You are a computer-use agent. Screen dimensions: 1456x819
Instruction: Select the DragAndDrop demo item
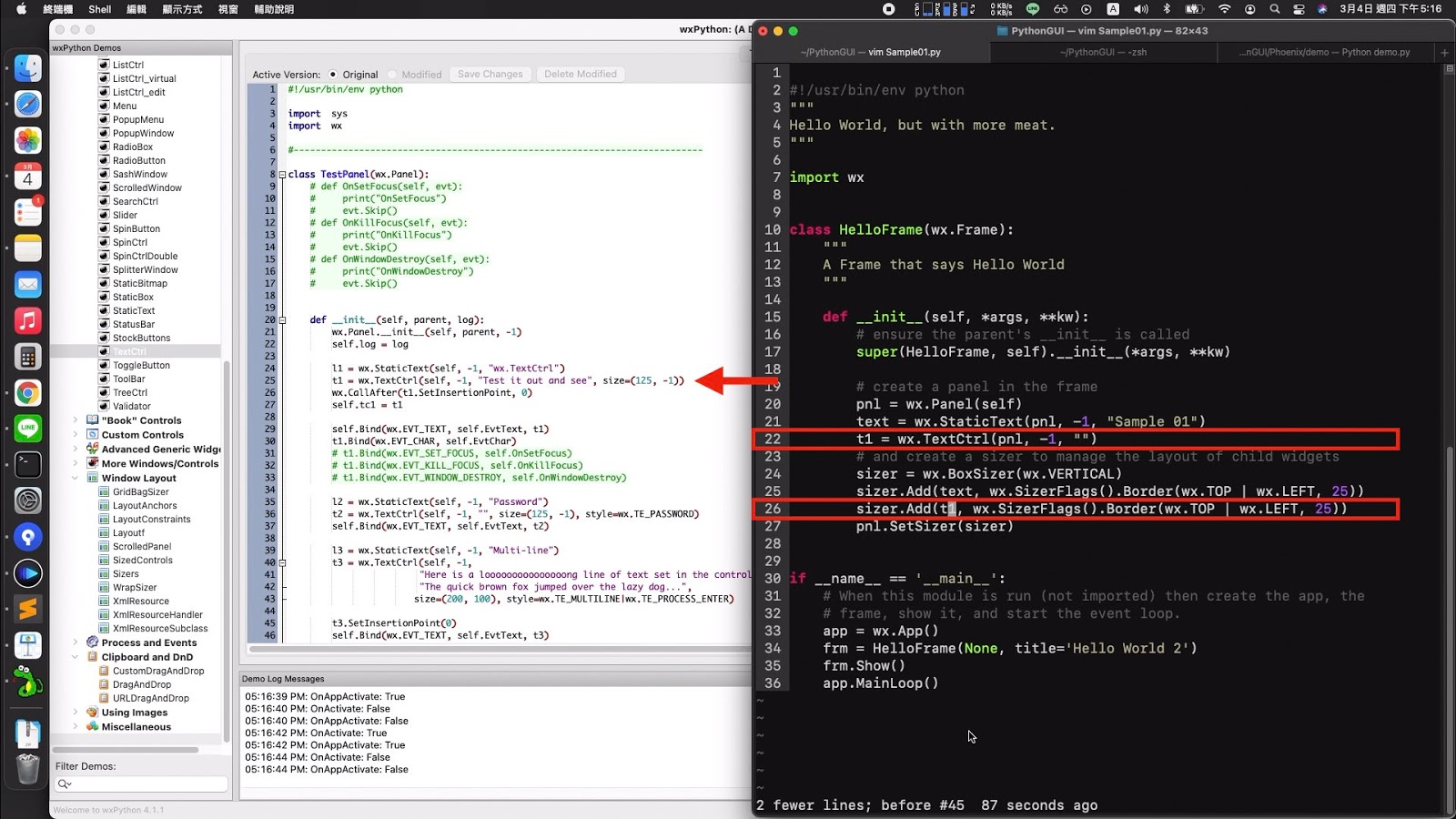[142, 684]
